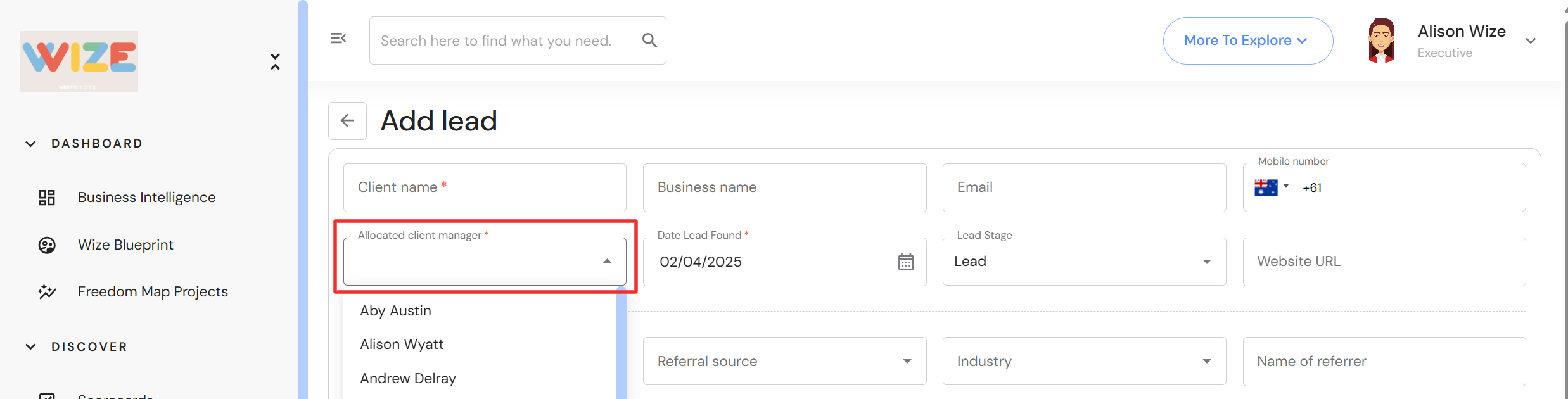This screenshot has height=399, width=1568.
Task: Click the Client name field
Action: coord(485,187)
